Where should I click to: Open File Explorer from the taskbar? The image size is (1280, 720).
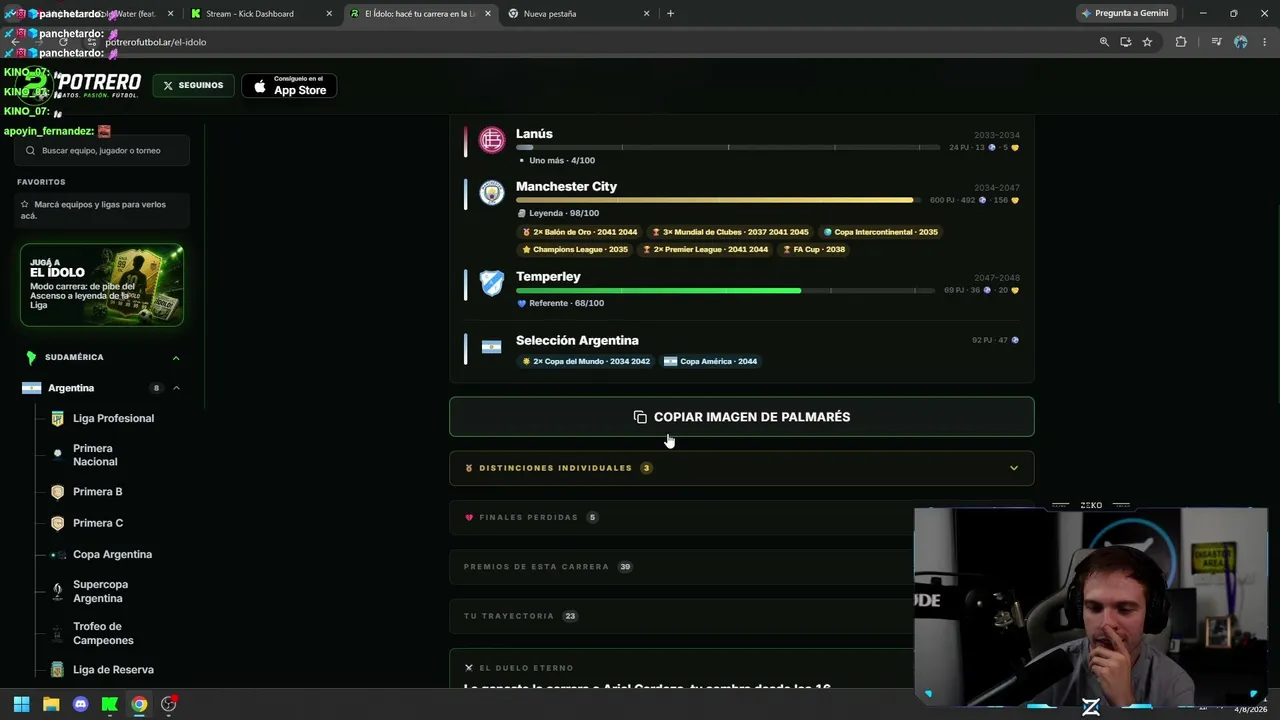click(51, 704)
